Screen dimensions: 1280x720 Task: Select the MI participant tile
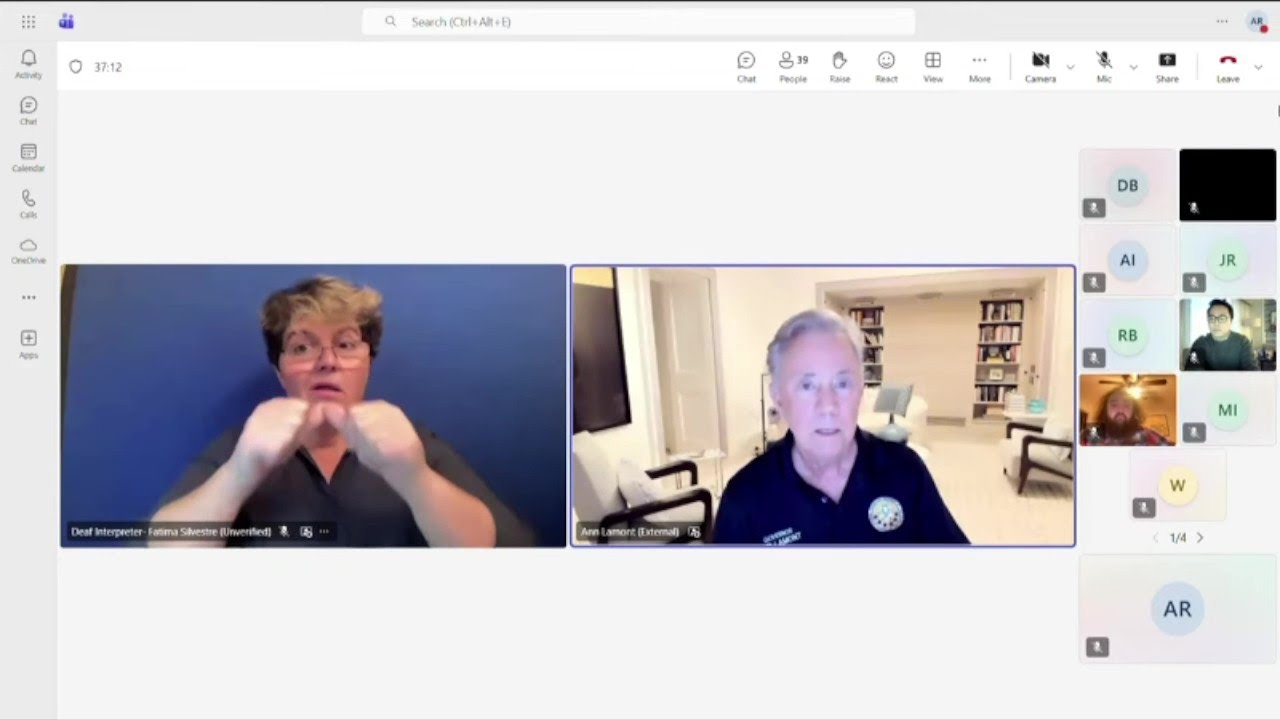[x=1228, y=410]
